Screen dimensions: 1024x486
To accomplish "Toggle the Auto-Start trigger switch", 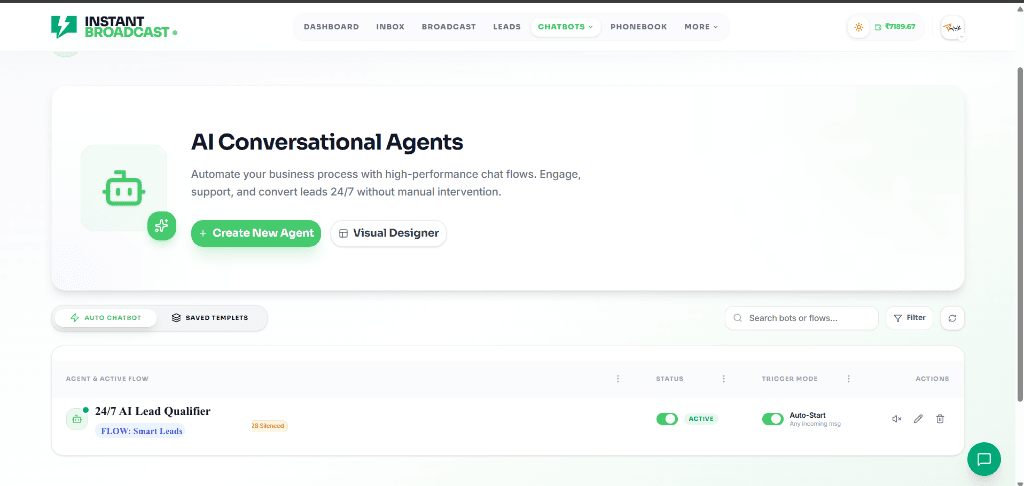I will [x=773, y=419].
